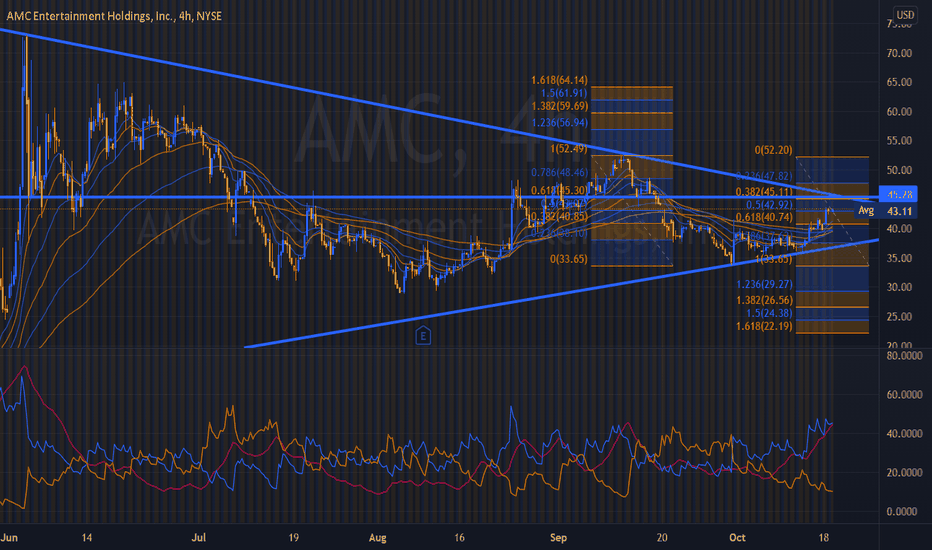The height and width of the screenshot is (550, 932).
Task: Click the 30.00 price axis label
Action: [x=899, y=287]
